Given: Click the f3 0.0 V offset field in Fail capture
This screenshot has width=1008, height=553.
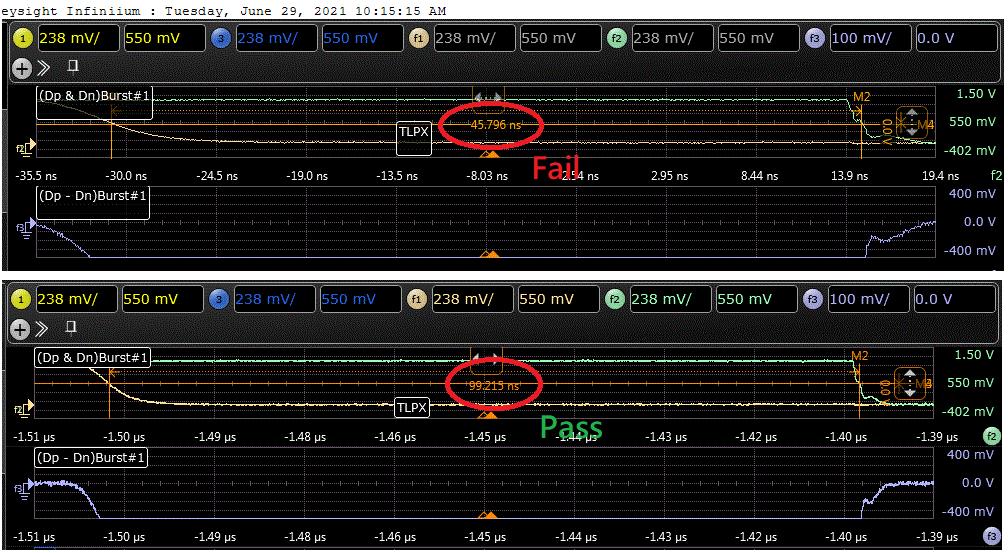Looking at the screenshot, I should pyautogui.click(x=950, y=39).
